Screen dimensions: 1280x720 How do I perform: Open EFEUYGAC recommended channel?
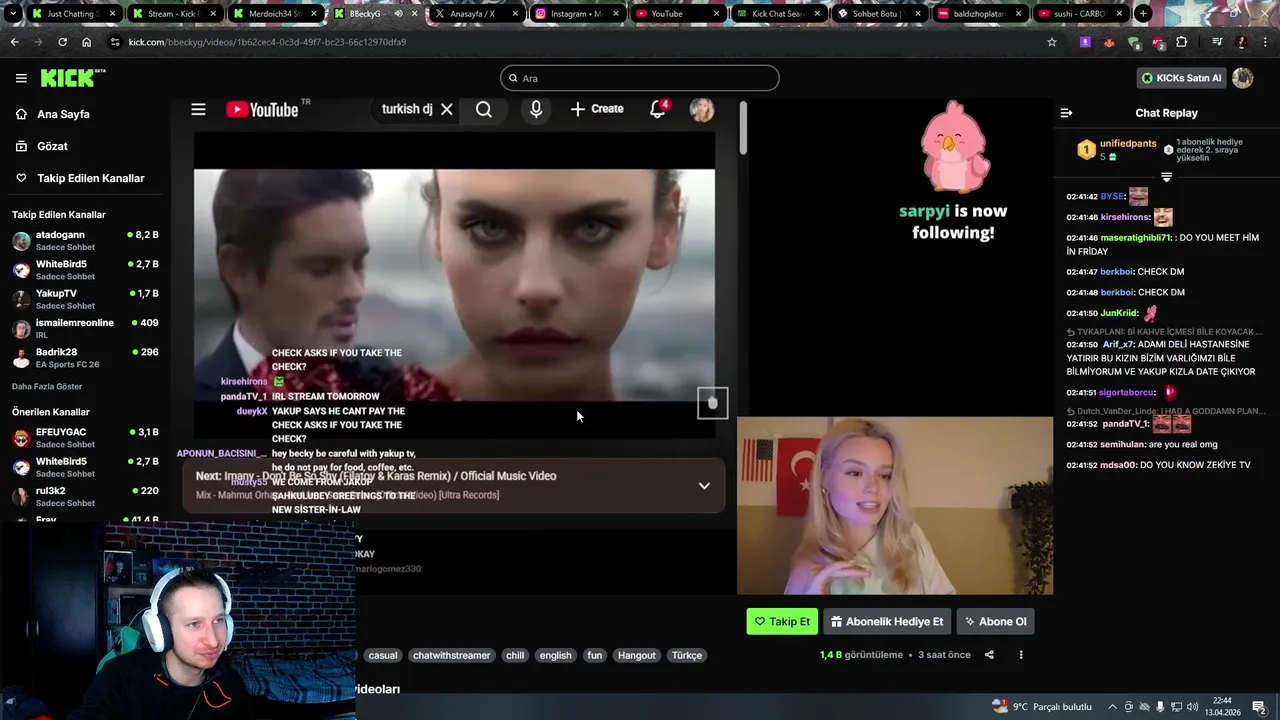85,438
